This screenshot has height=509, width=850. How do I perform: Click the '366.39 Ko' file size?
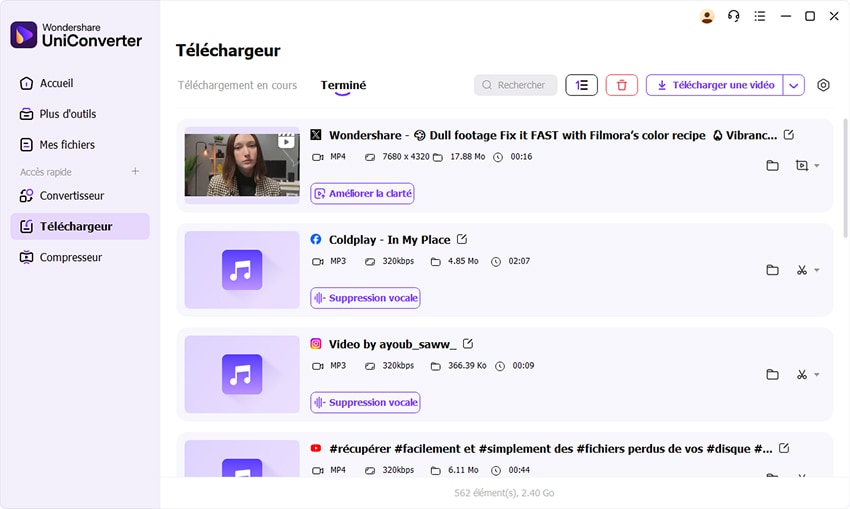(x=467, y=366)
